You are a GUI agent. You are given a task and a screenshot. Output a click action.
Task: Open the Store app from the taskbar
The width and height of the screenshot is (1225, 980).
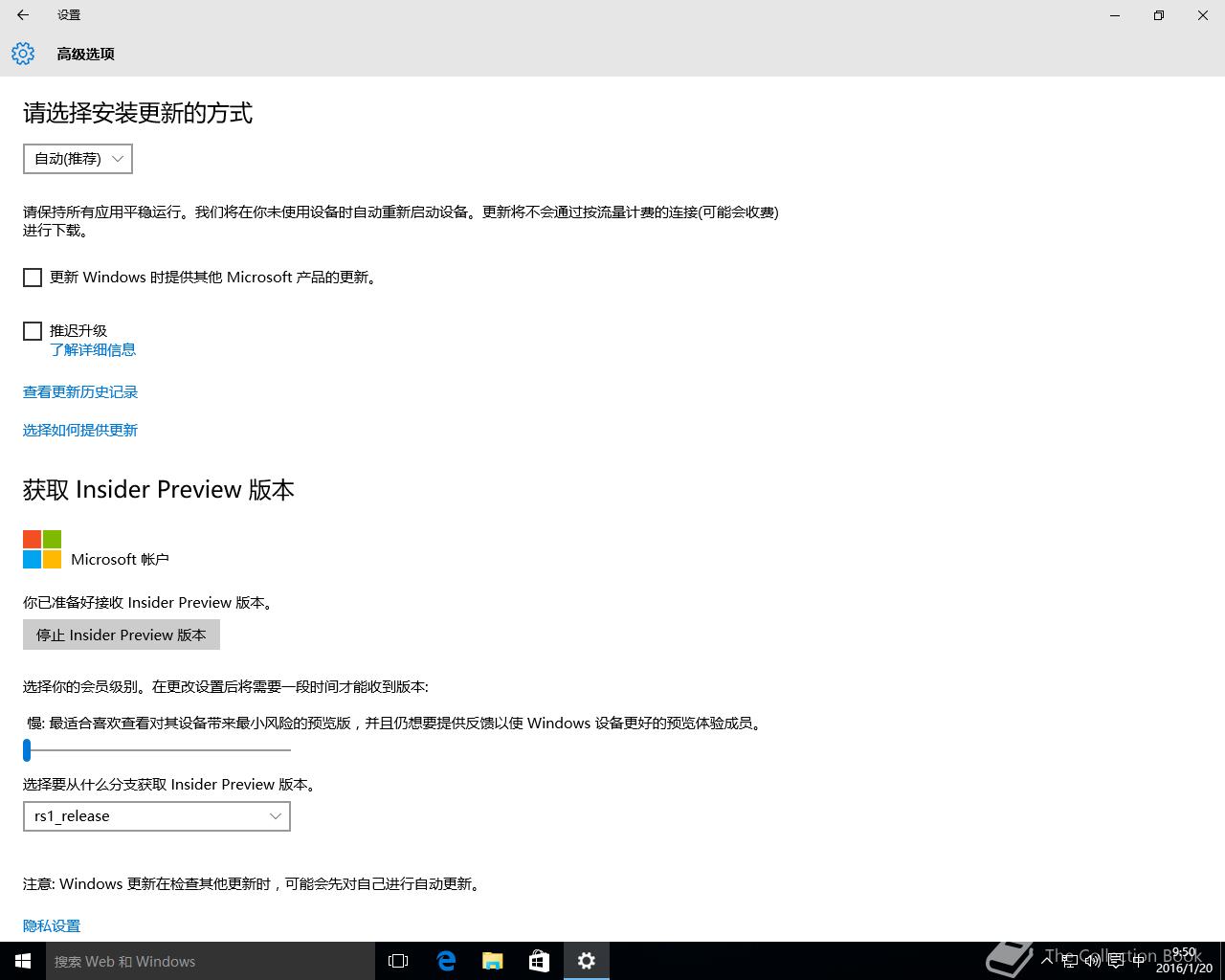pyautogui.click(x=540, y=961)
